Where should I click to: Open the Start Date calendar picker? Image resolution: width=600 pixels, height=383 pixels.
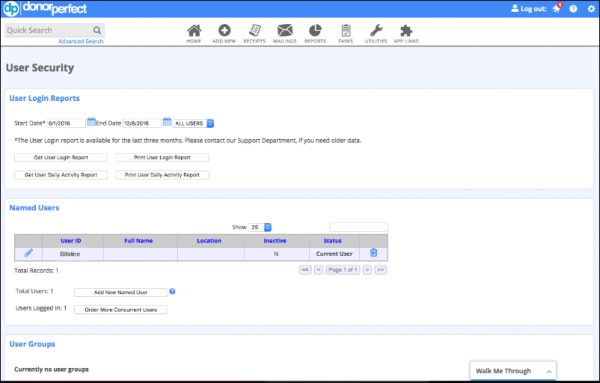91,122
